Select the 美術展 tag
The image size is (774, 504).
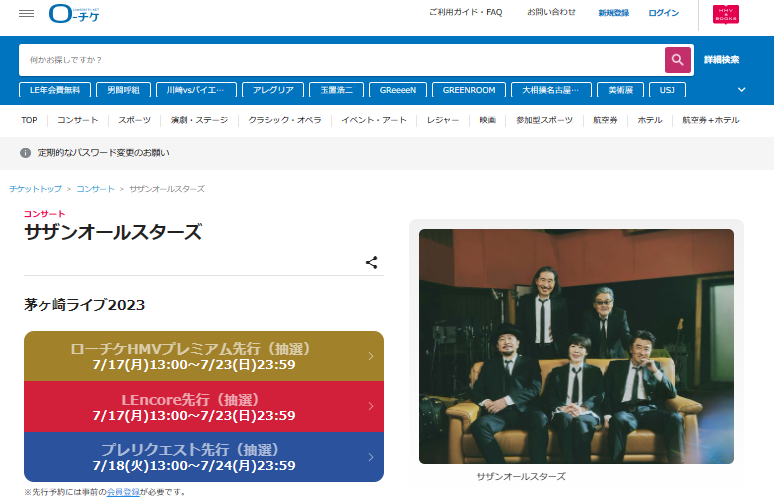point(620,90)
